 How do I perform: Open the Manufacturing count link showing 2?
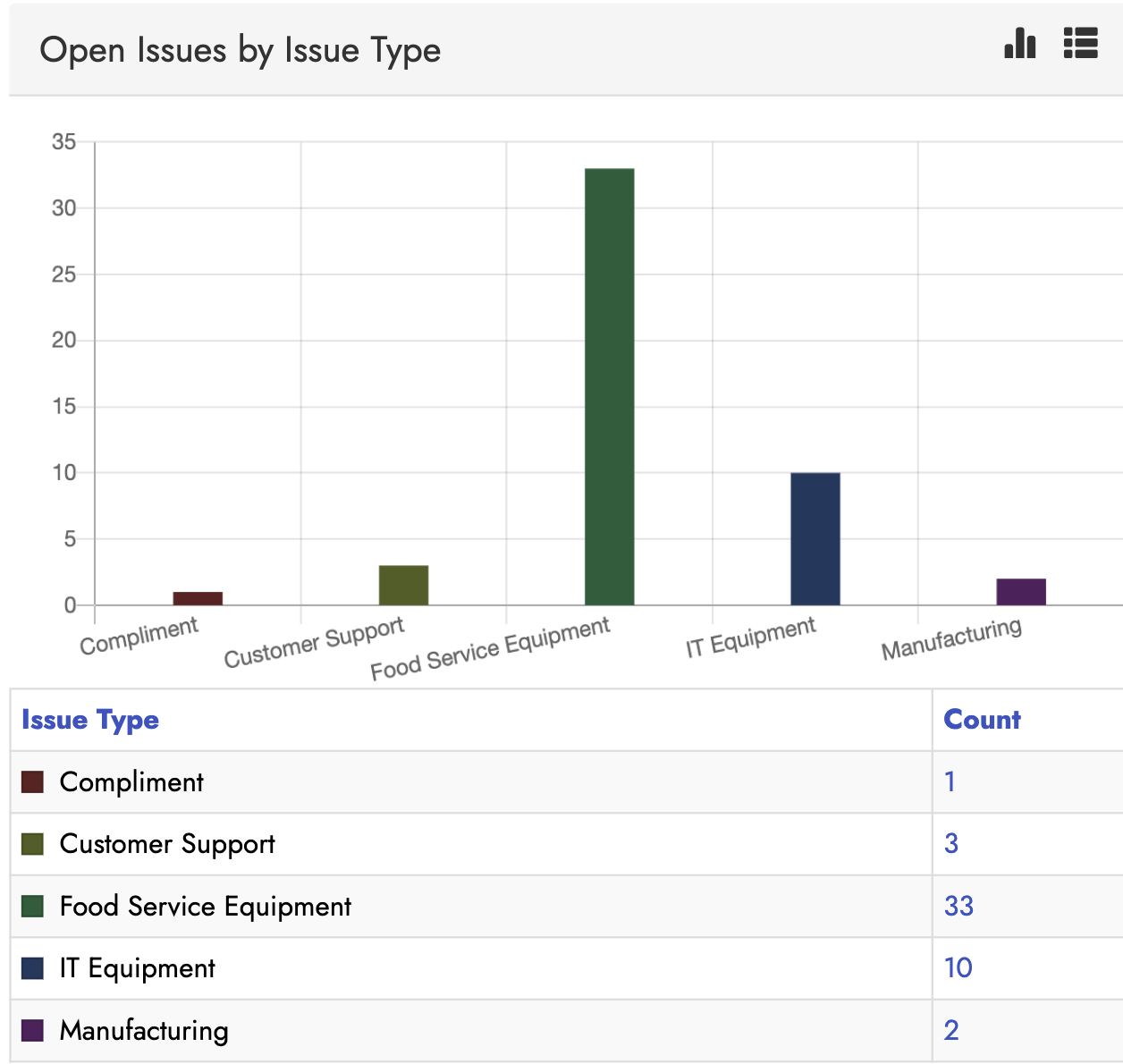click(x=950, y=1030)
